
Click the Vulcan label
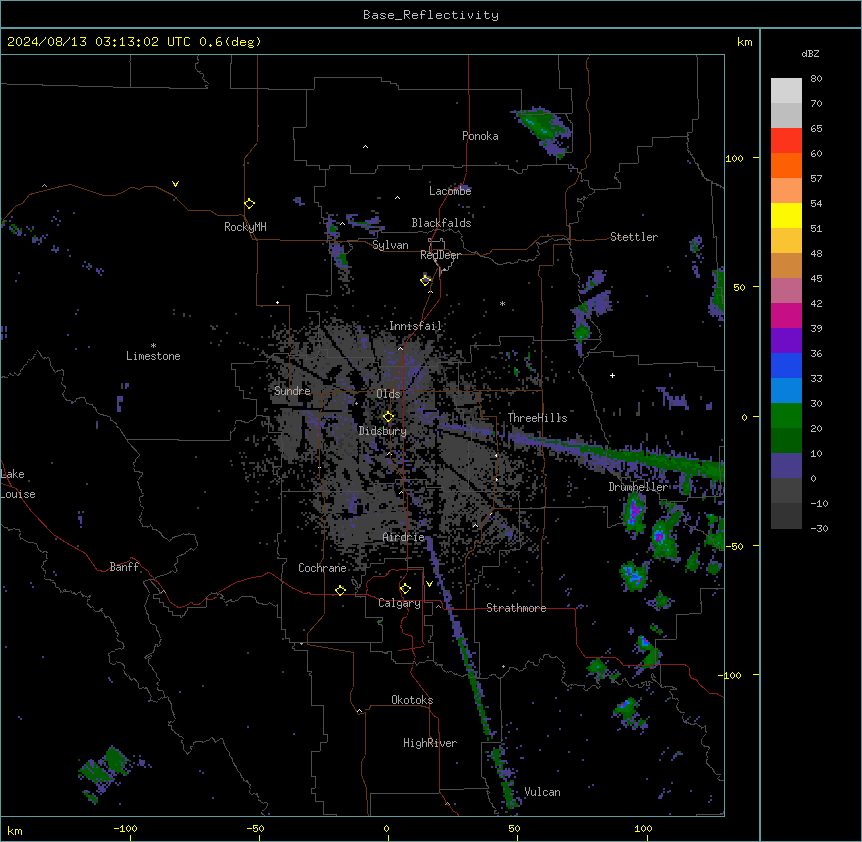pyautogui.click(x=543, y=792)
